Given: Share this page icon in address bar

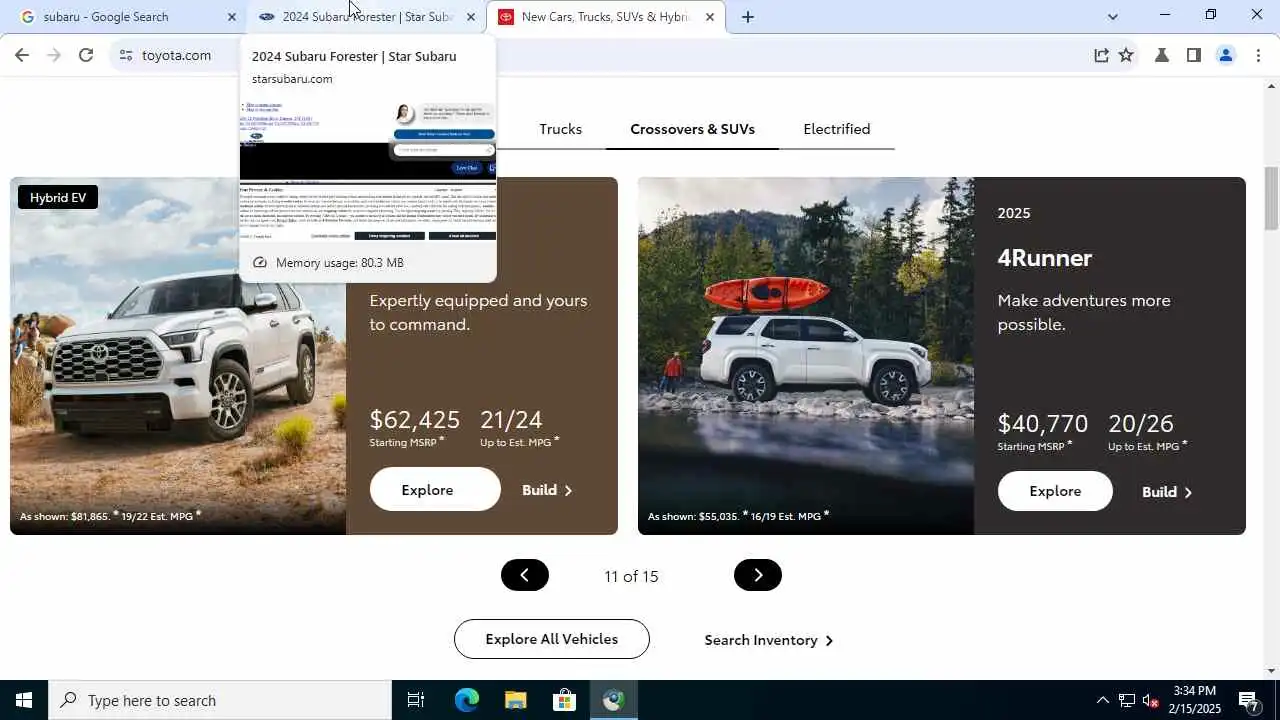Looking at the screenshot, I should (1101, 55).
